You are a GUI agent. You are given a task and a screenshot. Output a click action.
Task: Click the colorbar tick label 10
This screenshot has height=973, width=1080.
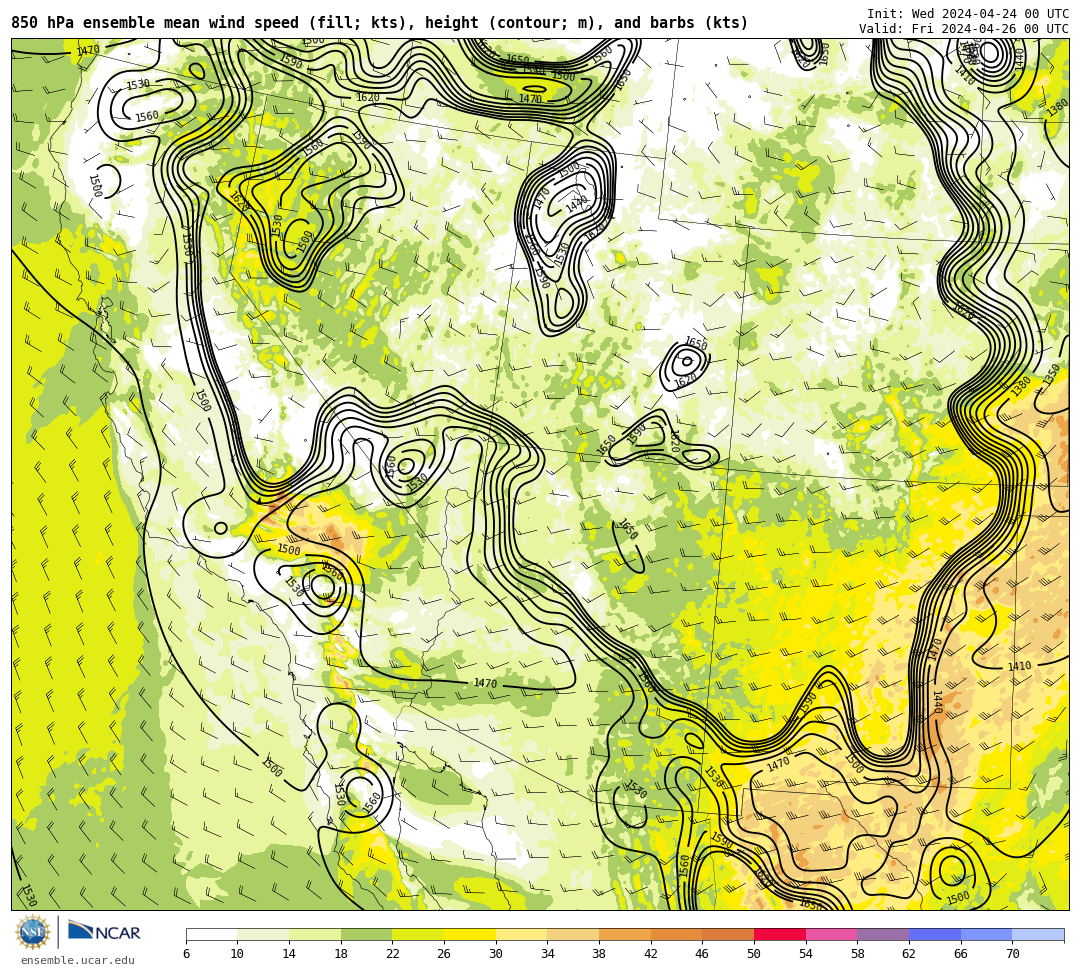238,954
